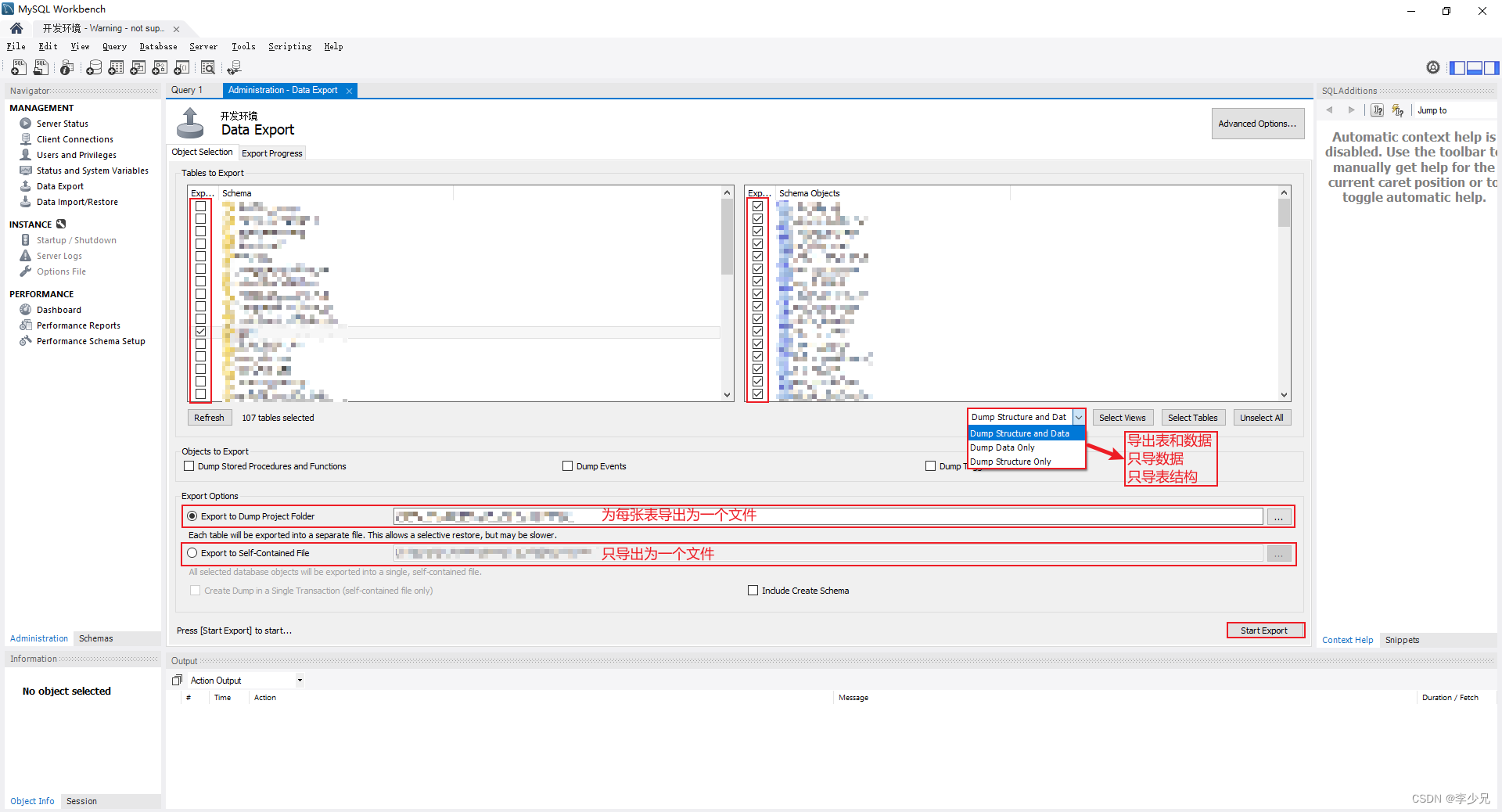Choose Dump Structure Only option
Viewport: 1502px width, 812px height.
(1026, 462)
